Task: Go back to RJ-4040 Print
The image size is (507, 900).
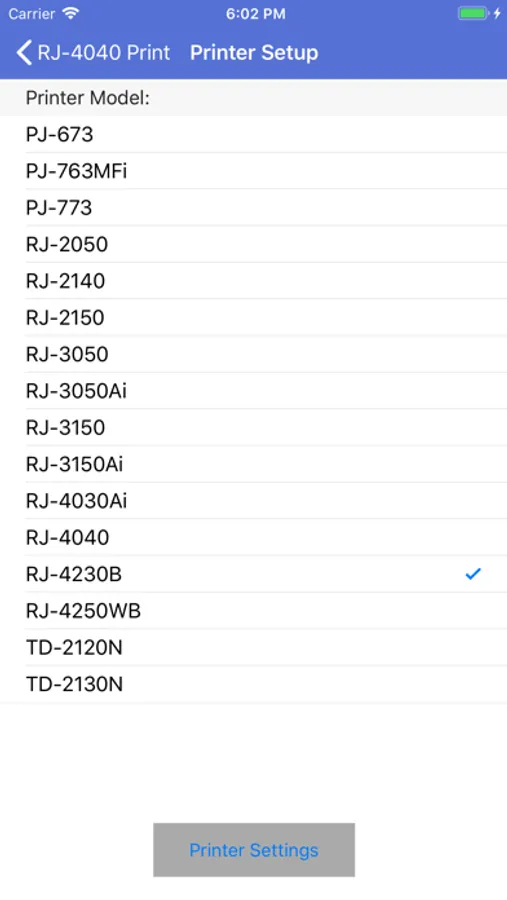Action: tap(94, 53)
